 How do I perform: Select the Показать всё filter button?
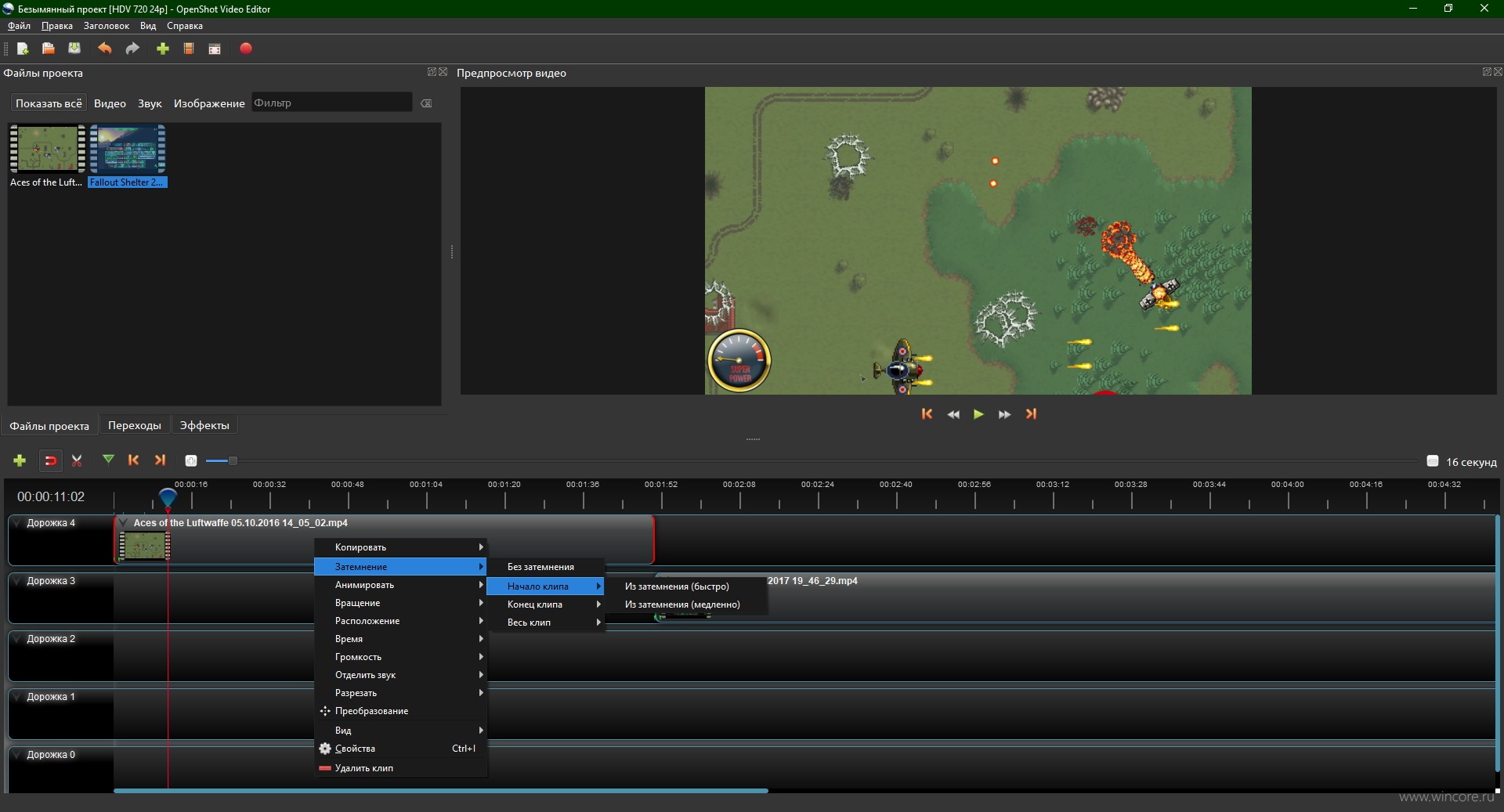point(49,103)
